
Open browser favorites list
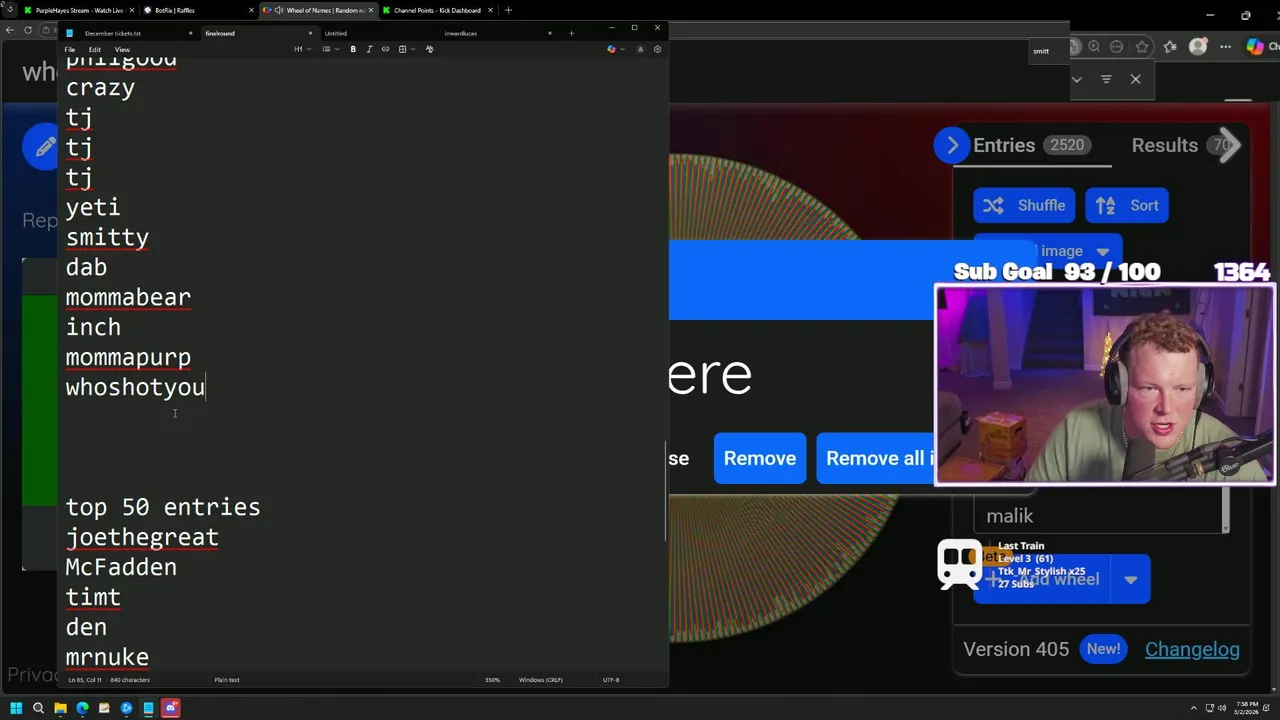click(1170, 47)
